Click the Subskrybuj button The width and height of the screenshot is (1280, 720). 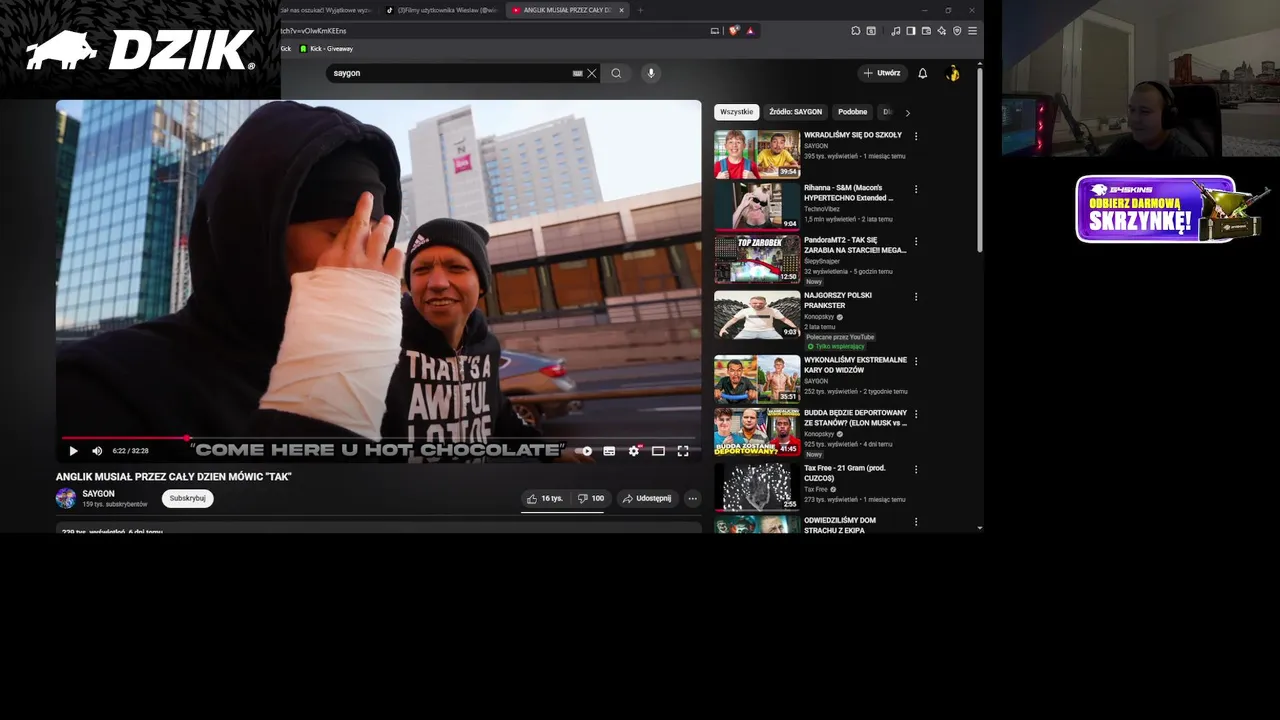[x=187, y=498]
